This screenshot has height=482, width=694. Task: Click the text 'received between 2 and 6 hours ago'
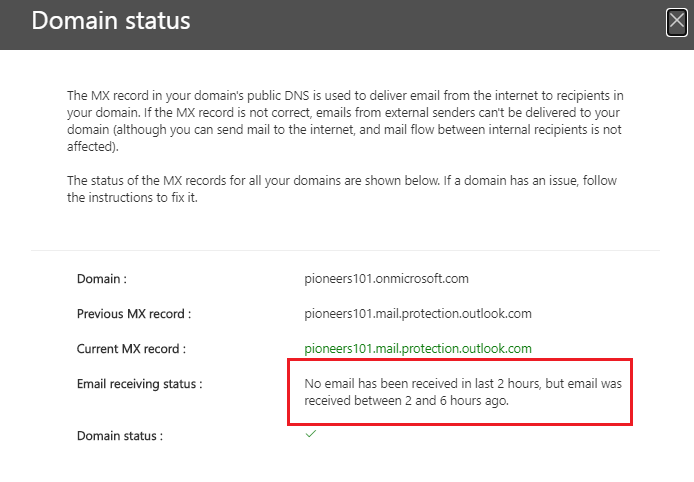pyautogui.click(x=406, y=401)
